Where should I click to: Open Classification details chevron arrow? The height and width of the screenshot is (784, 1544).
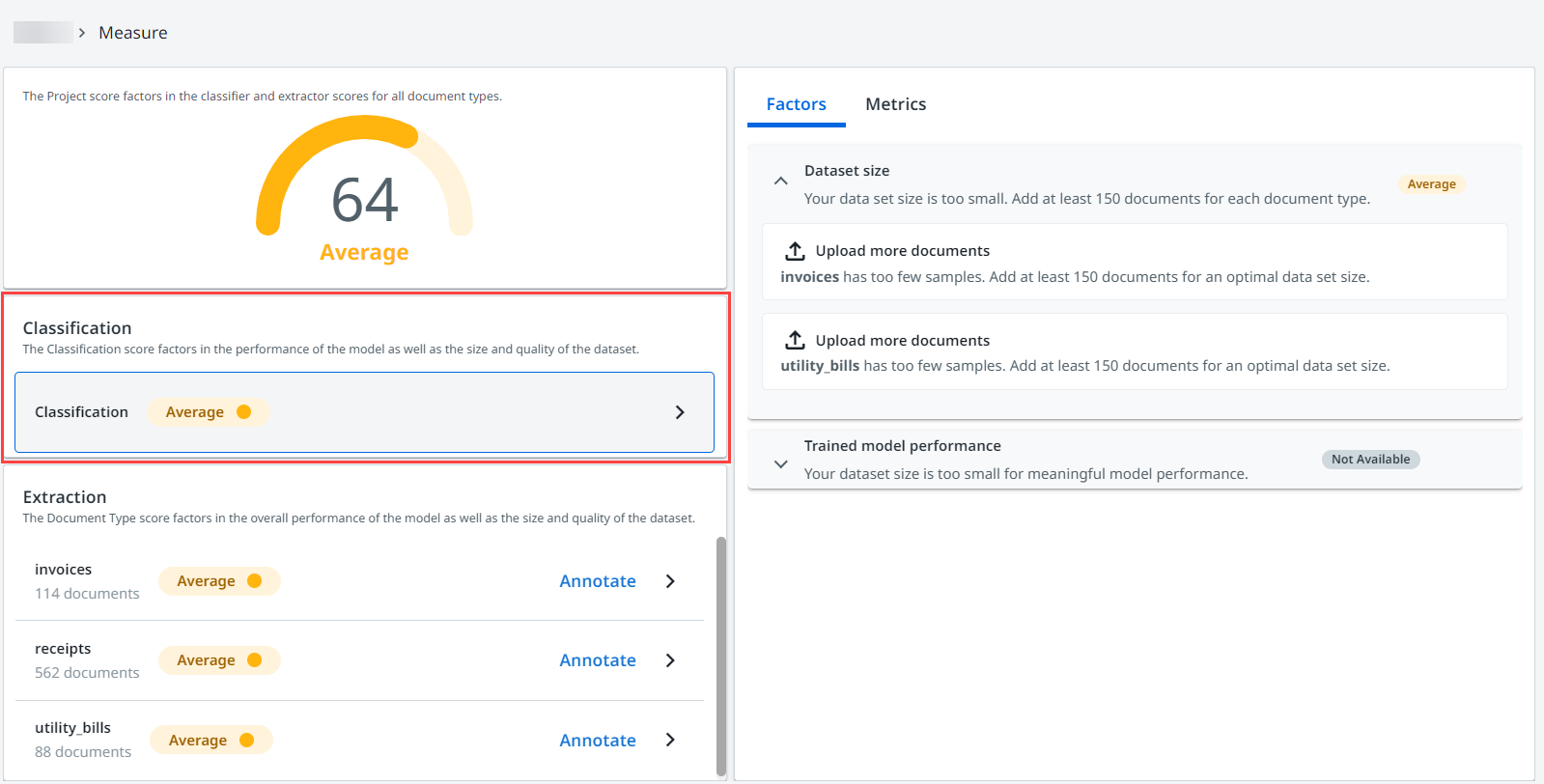pyautogui.click(x=680, y=412)
